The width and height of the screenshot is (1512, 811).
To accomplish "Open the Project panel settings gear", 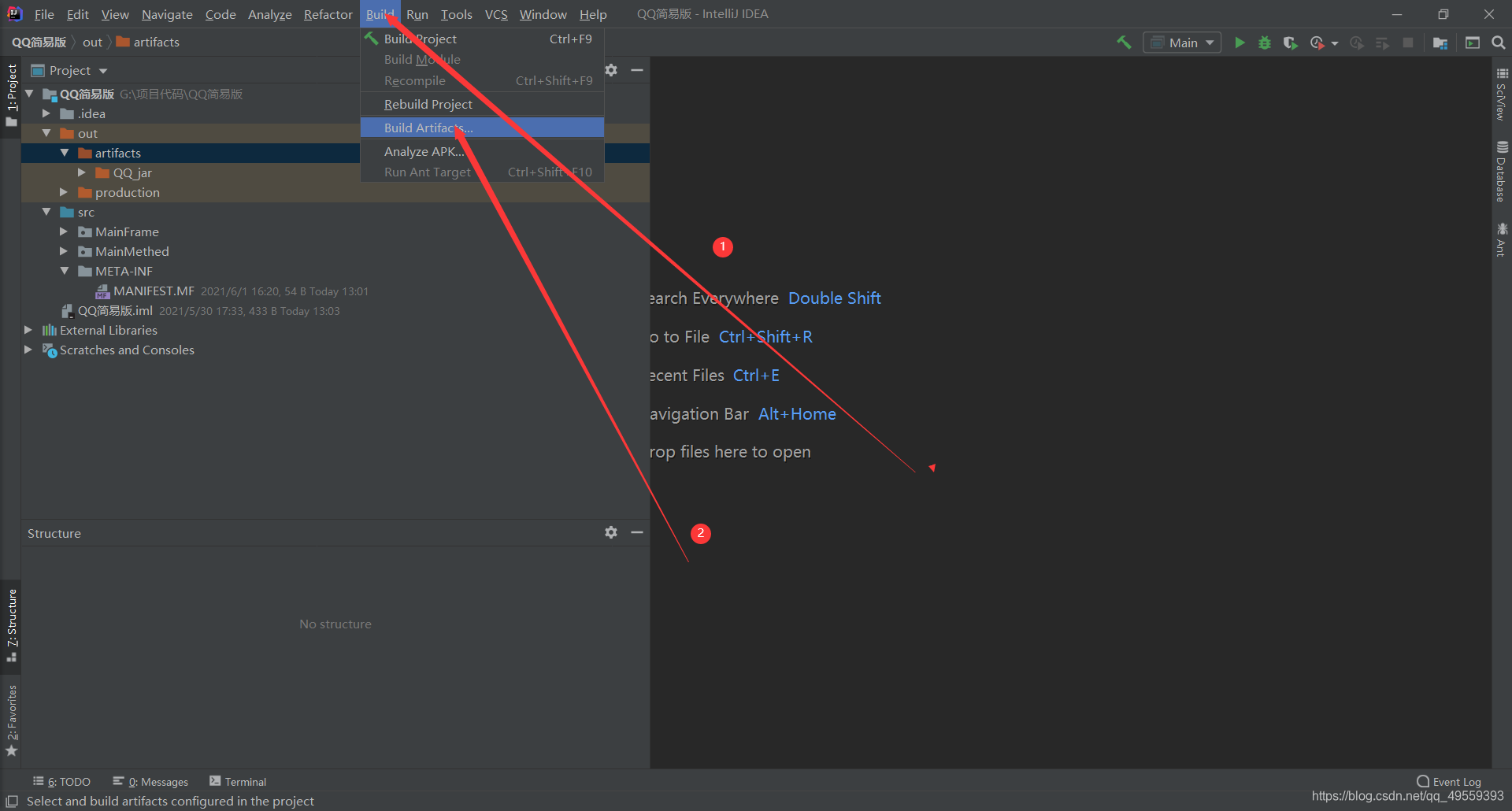I will pyautogui.click(x=611, y=70).
